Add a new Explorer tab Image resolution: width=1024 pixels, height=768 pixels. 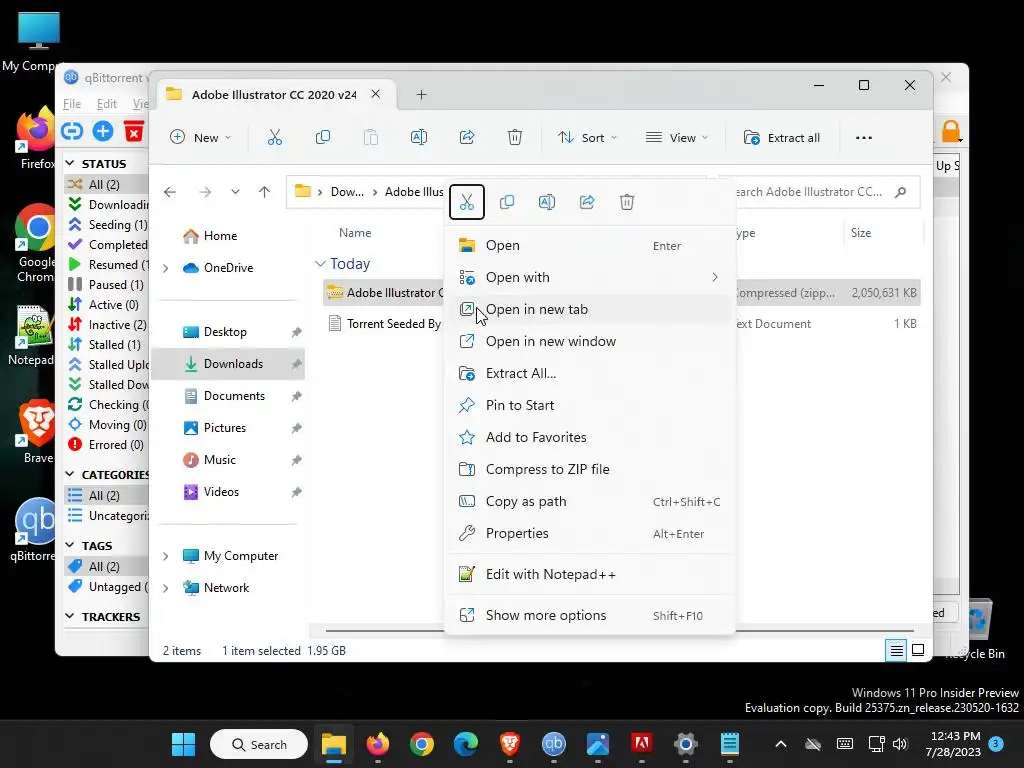421,95
